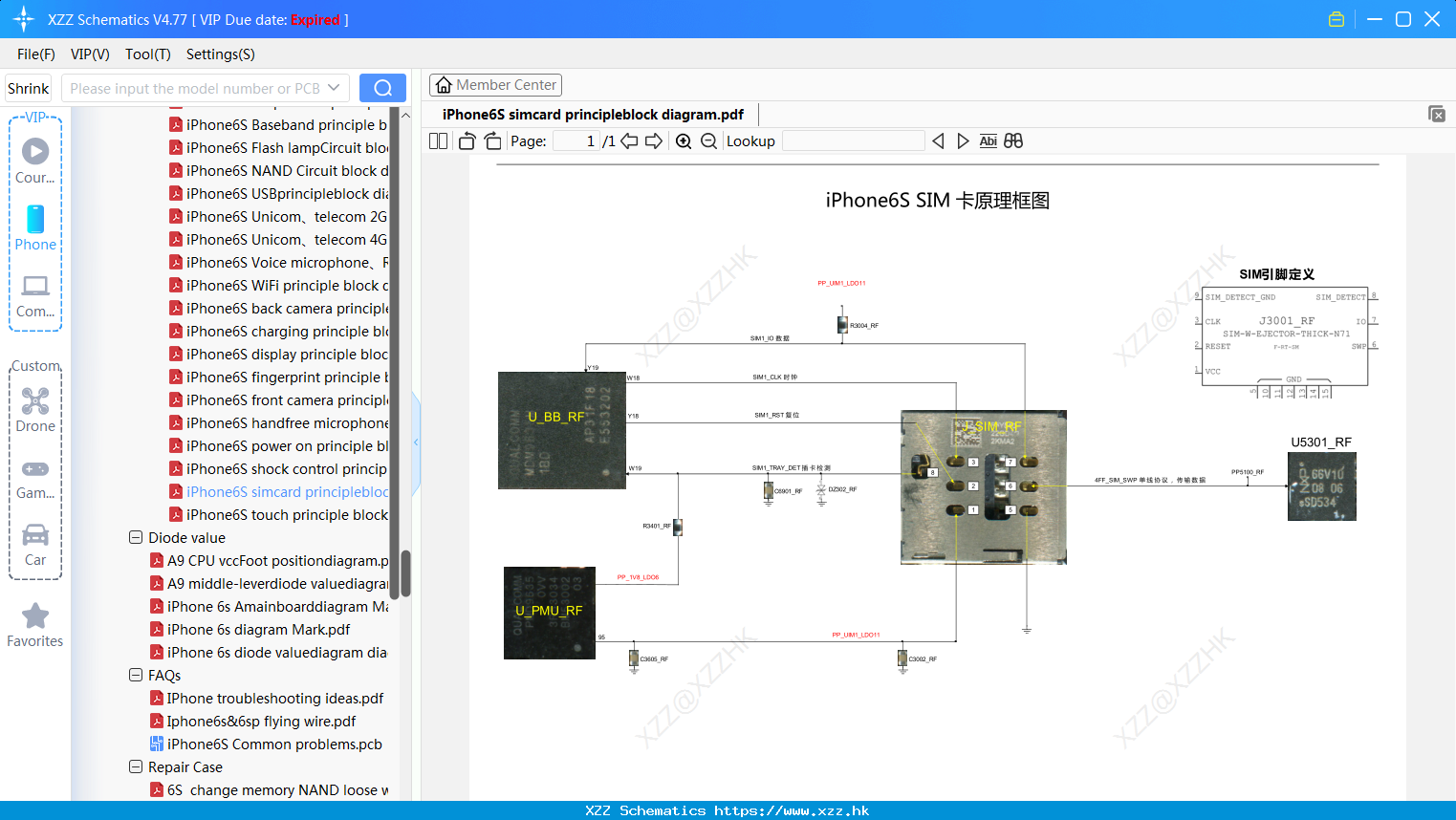Open iPhone6S Voice microphone file
This screenshot has width=1456, height=820.
(x=278, y=262)
